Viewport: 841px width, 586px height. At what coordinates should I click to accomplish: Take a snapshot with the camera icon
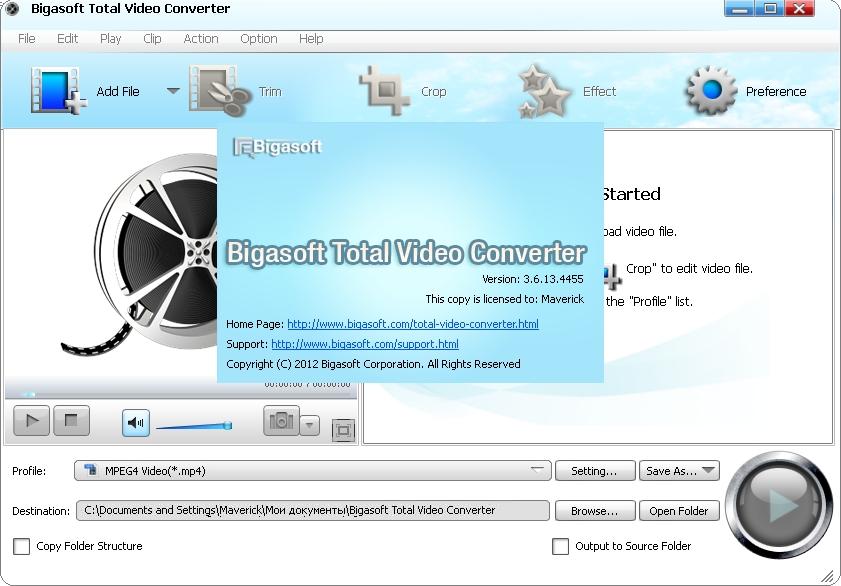tap(281, 421)
